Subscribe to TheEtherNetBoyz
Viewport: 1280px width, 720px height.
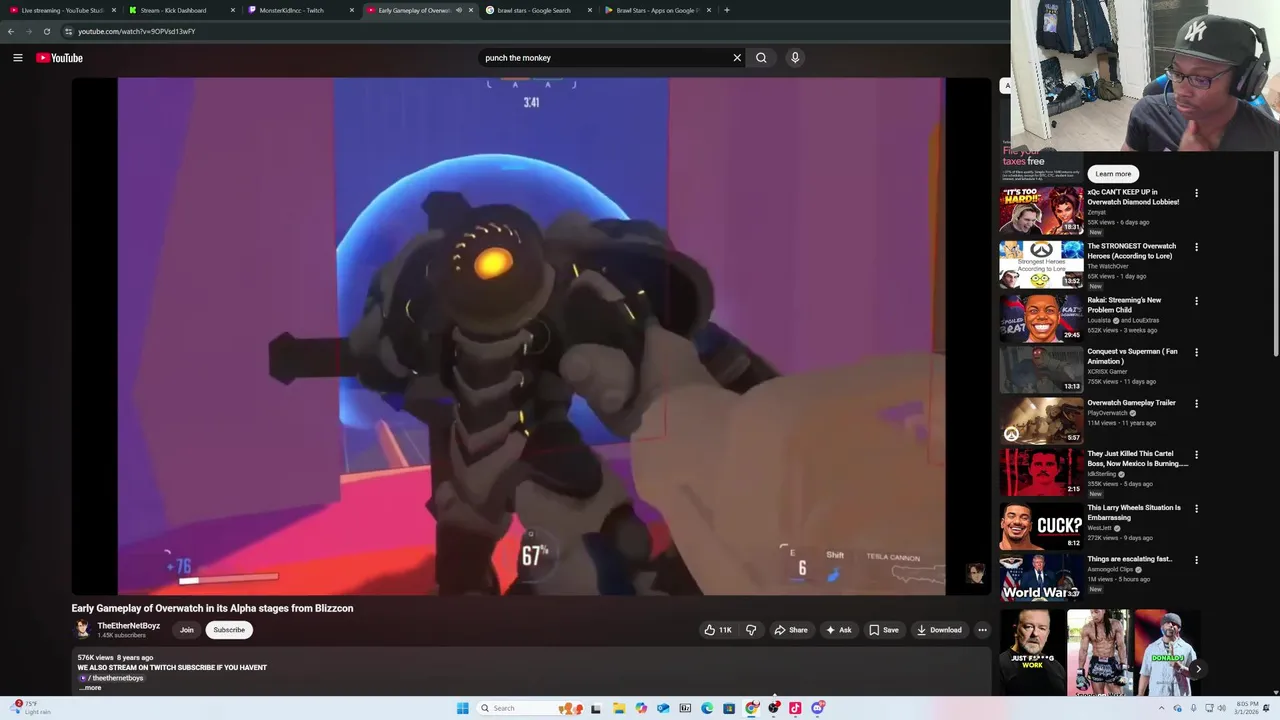(229, 630)
